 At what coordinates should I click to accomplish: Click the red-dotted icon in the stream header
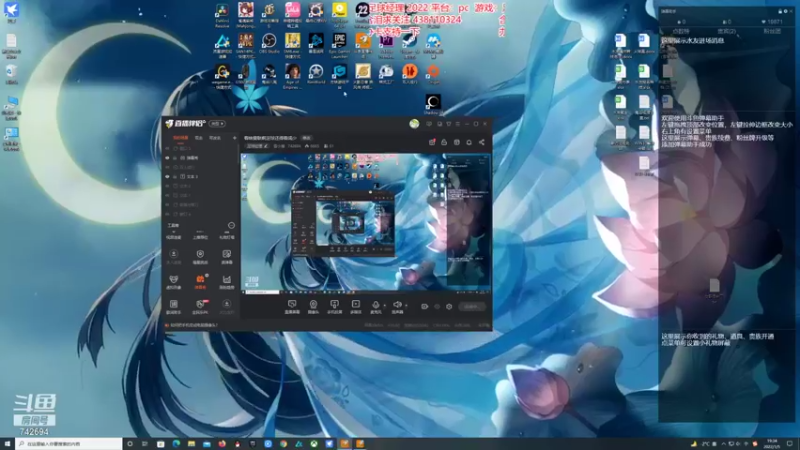pyautogui.click(x=432, y=142)
